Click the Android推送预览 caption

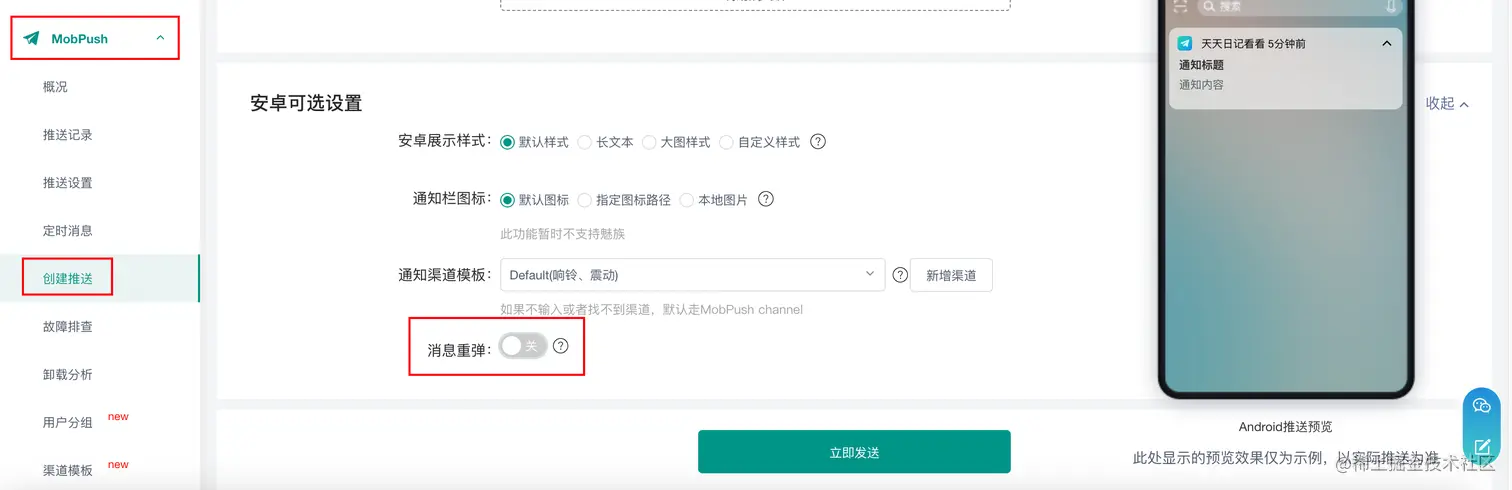[1285, 427]
